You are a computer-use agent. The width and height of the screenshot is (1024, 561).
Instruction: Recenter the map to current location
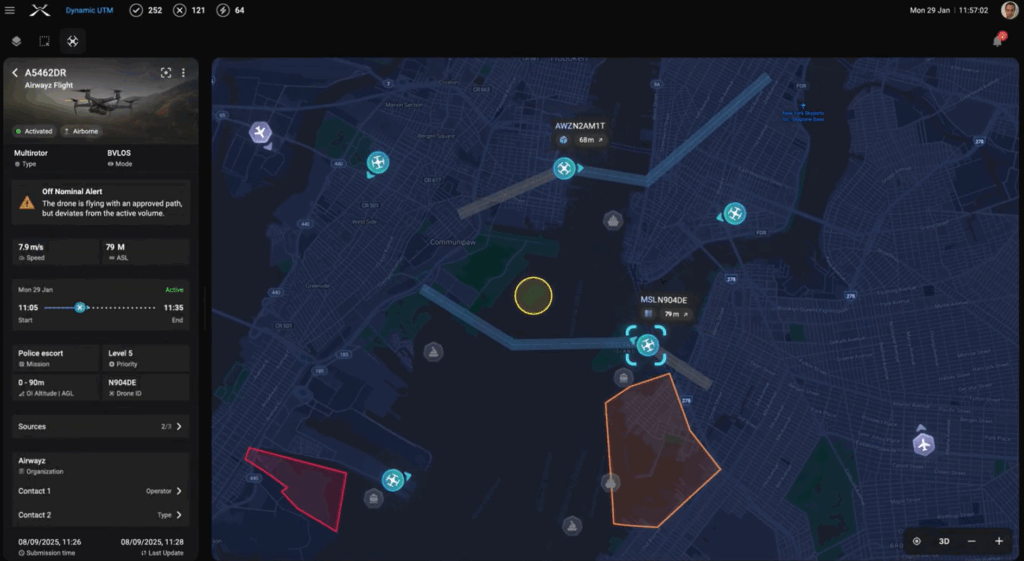(x=916, y=541)
